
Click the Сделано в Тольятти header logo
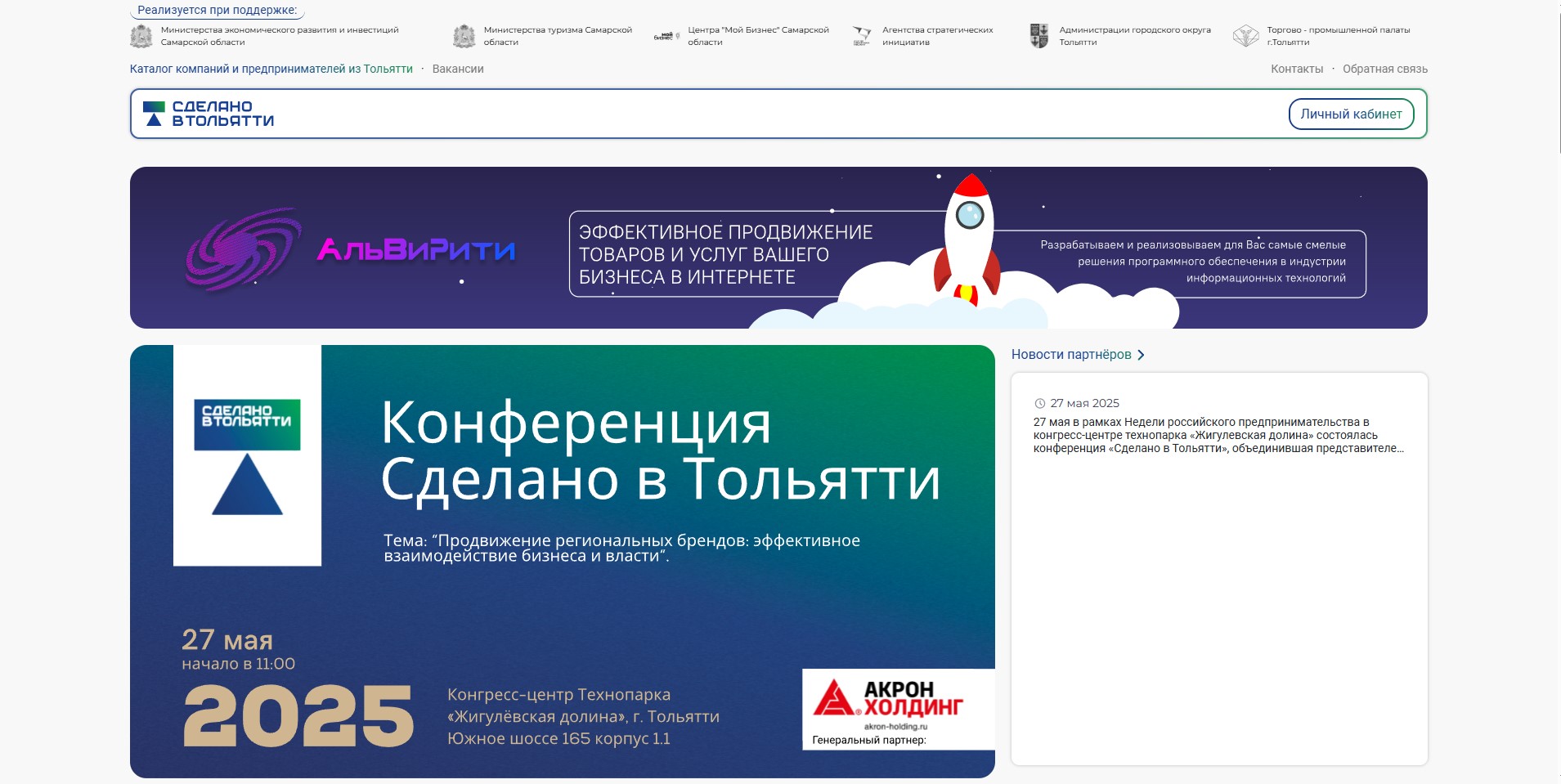(x=209, y=114)
